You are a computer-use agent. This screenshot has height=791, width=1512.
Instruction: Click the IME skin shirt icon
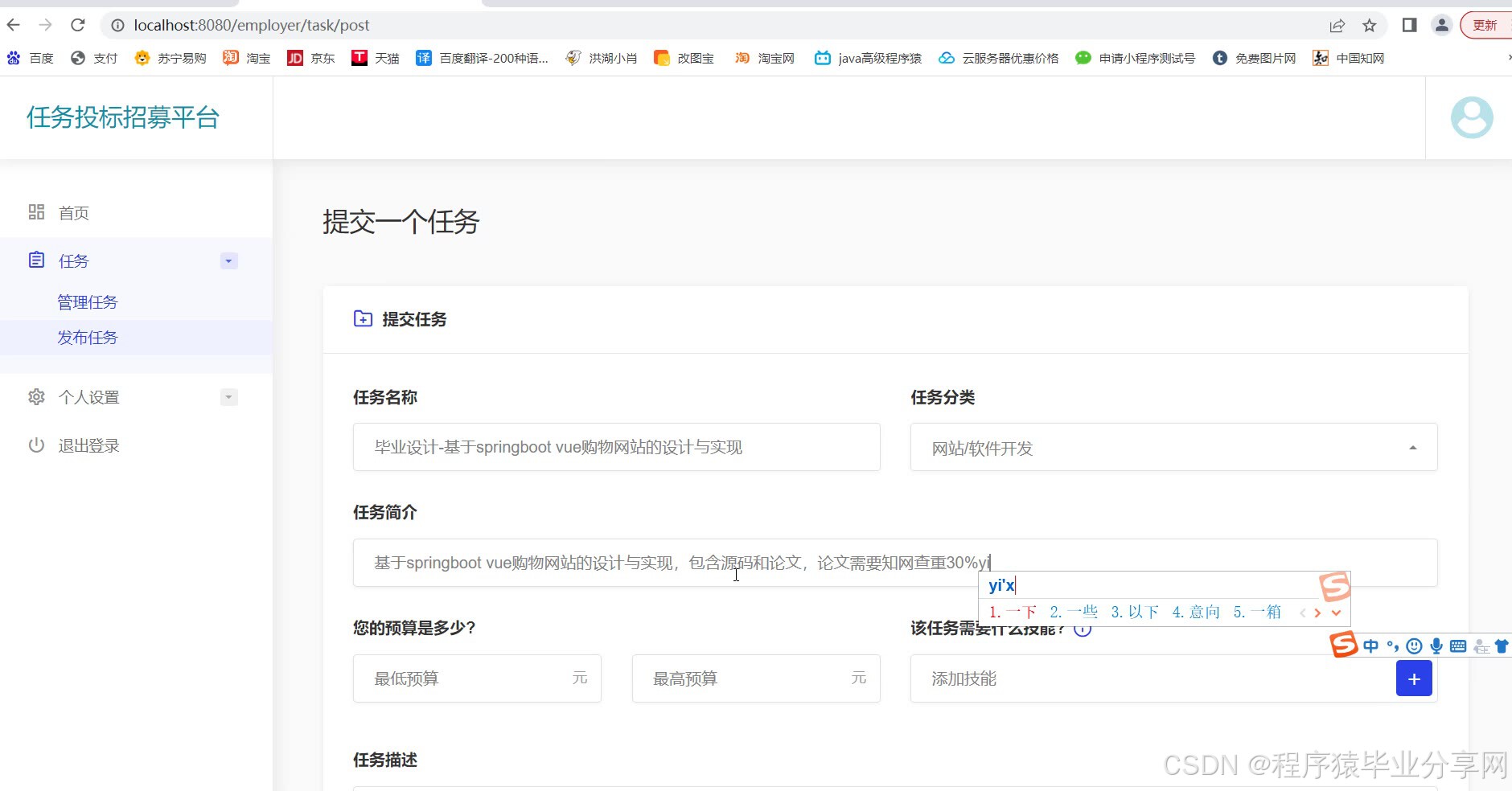(x=1502, y=646)
